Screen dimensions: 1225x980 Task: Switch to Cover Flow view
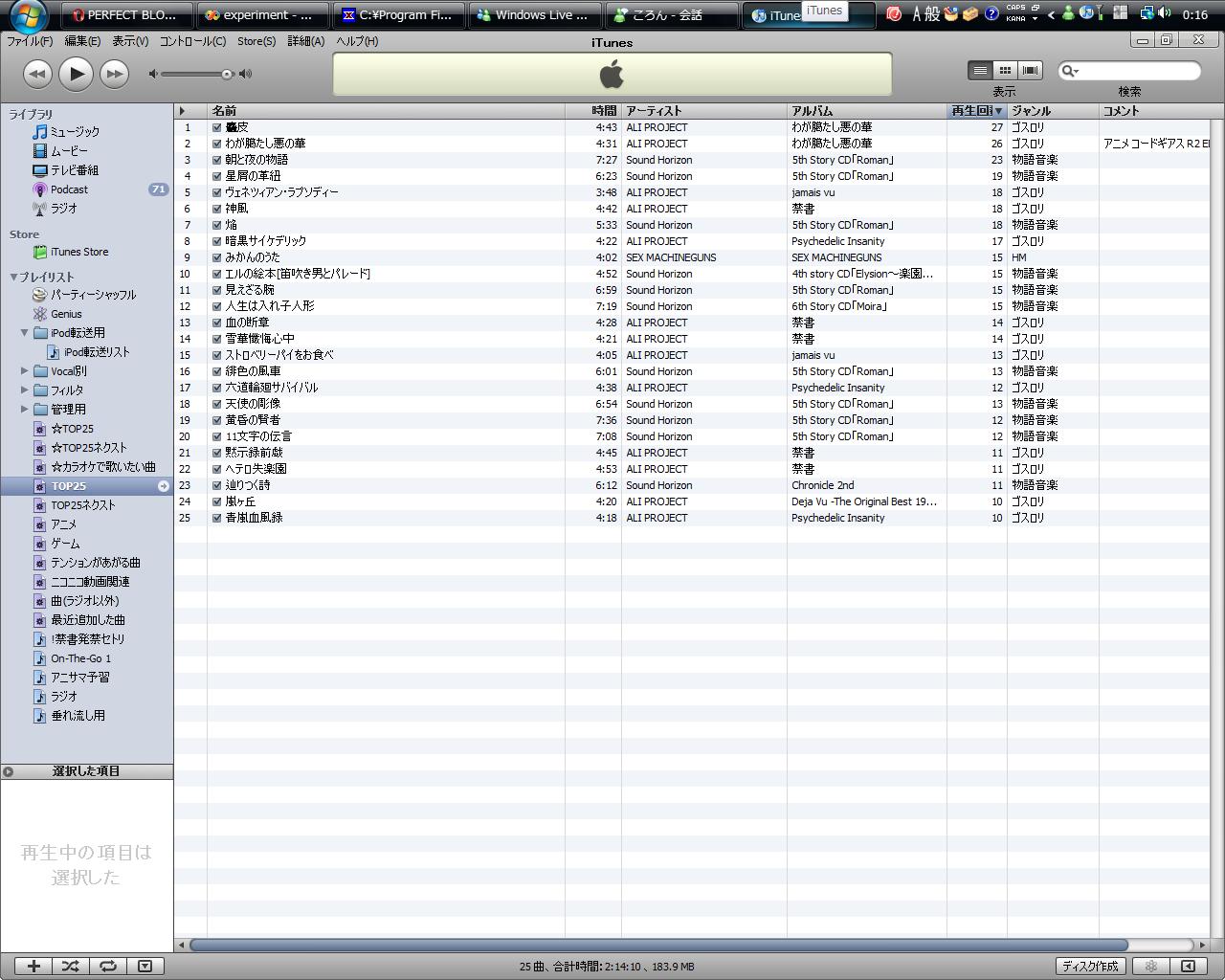(x=1030, y=70)
